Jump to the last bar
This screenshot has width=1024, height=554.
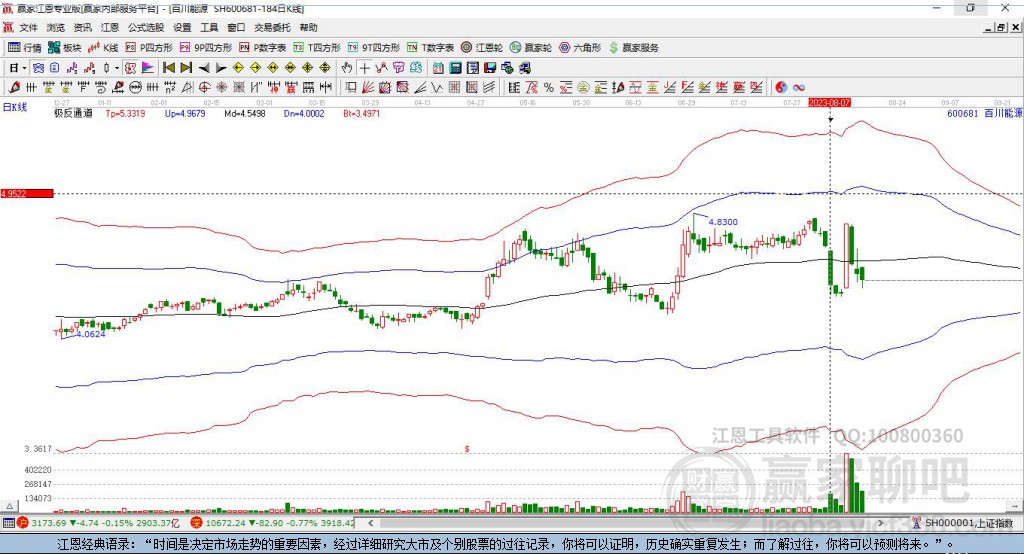186,68
